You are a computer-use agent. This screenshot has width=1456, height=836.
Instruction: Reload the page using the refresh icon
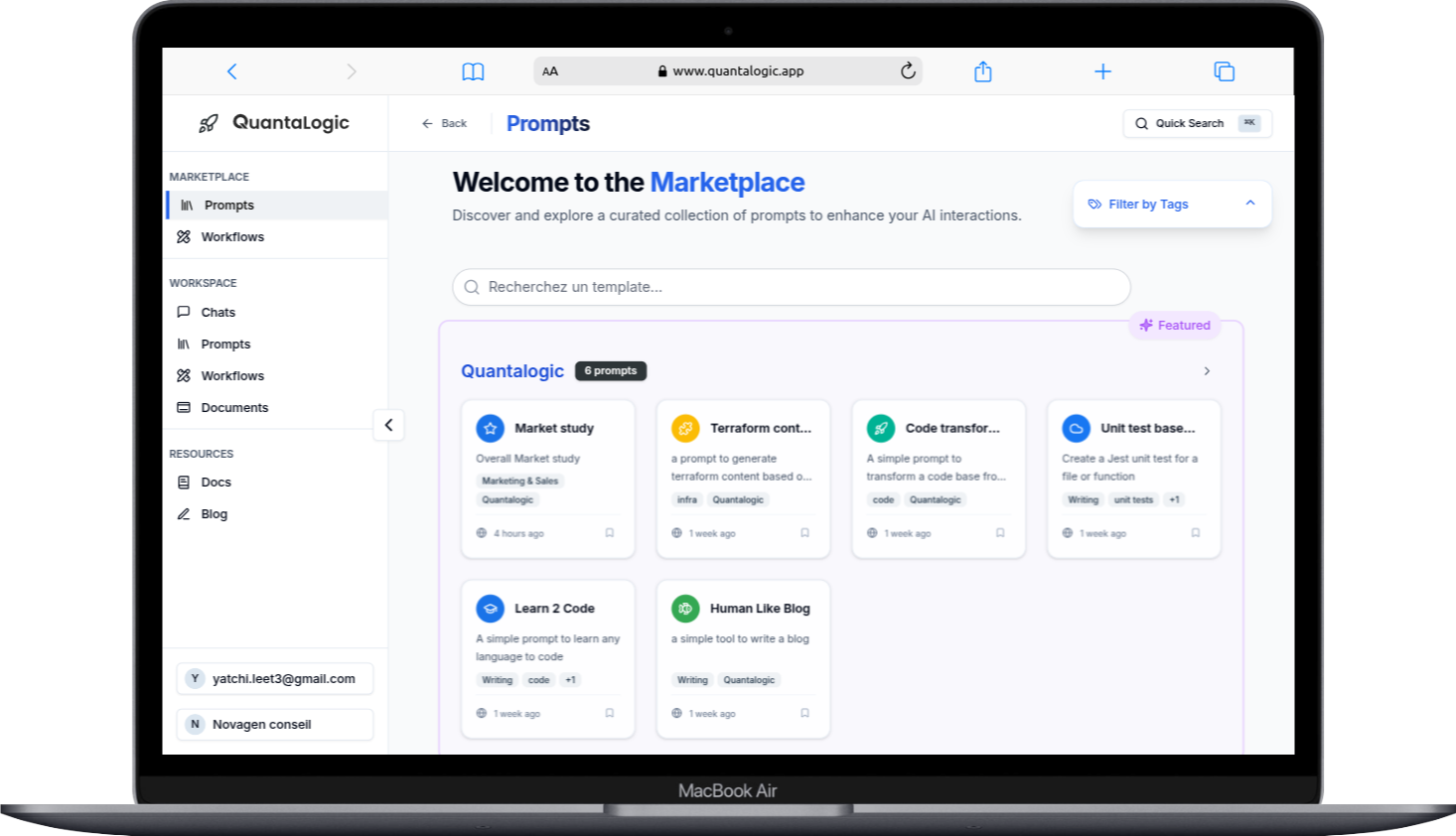click(x=908, y=70)
